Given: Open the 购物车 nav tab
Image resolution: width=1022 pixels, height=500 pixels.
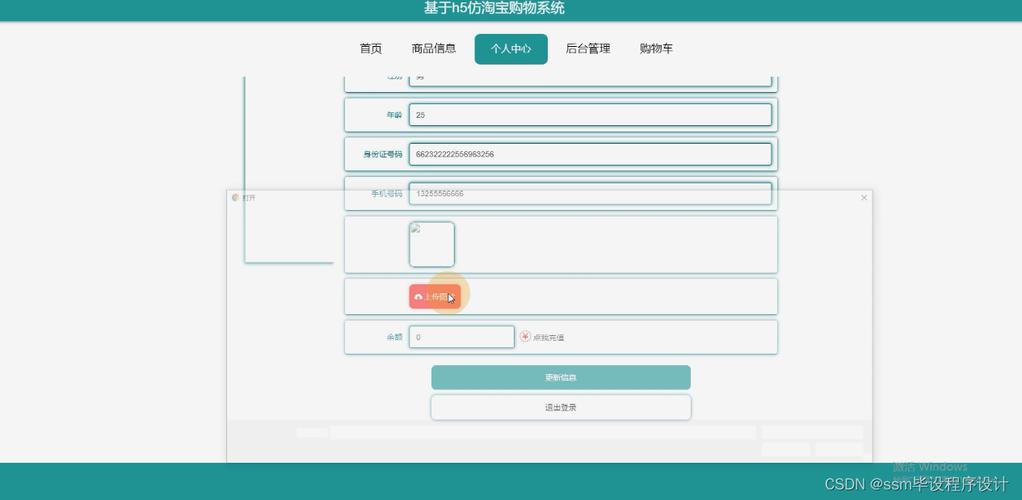Looking at the screenshot, I should point(656,49).
